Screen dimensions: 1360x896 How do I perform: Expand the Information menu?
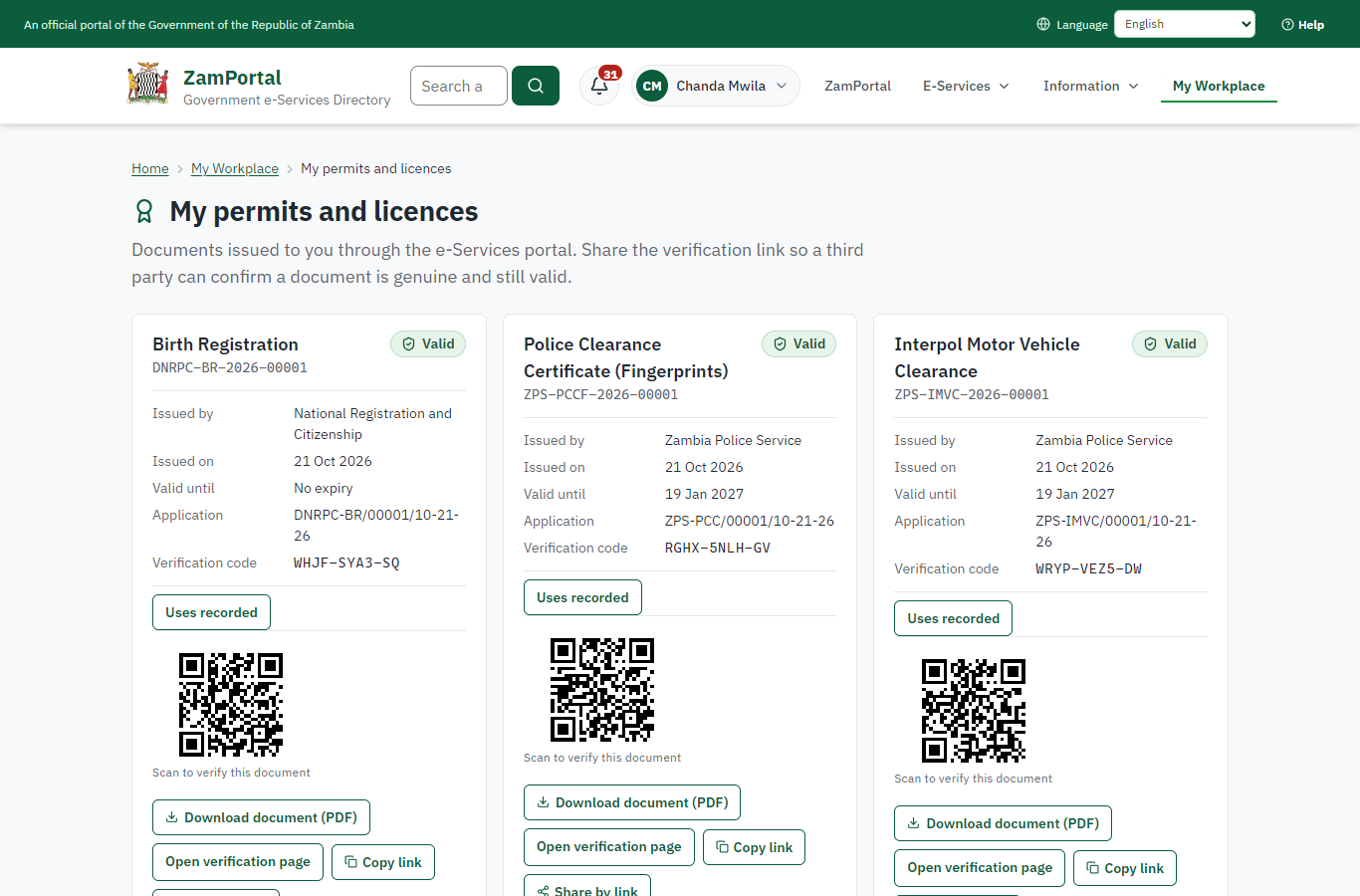click(x=1091, y=86)
